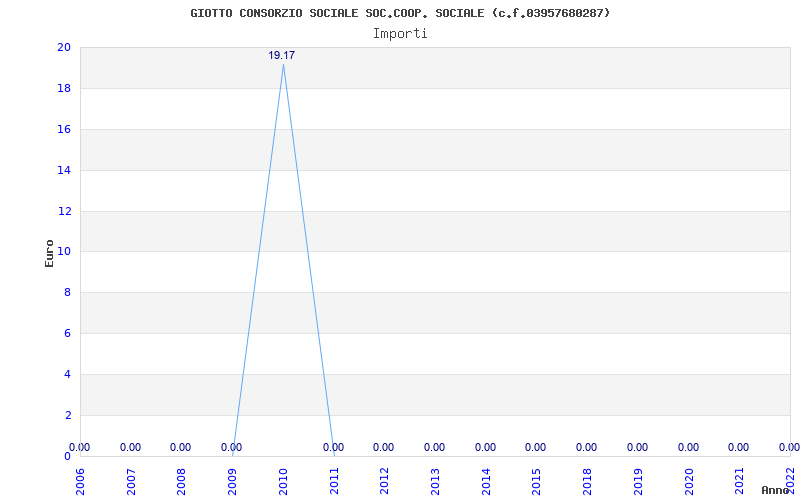Click y-axis tick value 14
The image size is (800, 500).
coord(64,170)
